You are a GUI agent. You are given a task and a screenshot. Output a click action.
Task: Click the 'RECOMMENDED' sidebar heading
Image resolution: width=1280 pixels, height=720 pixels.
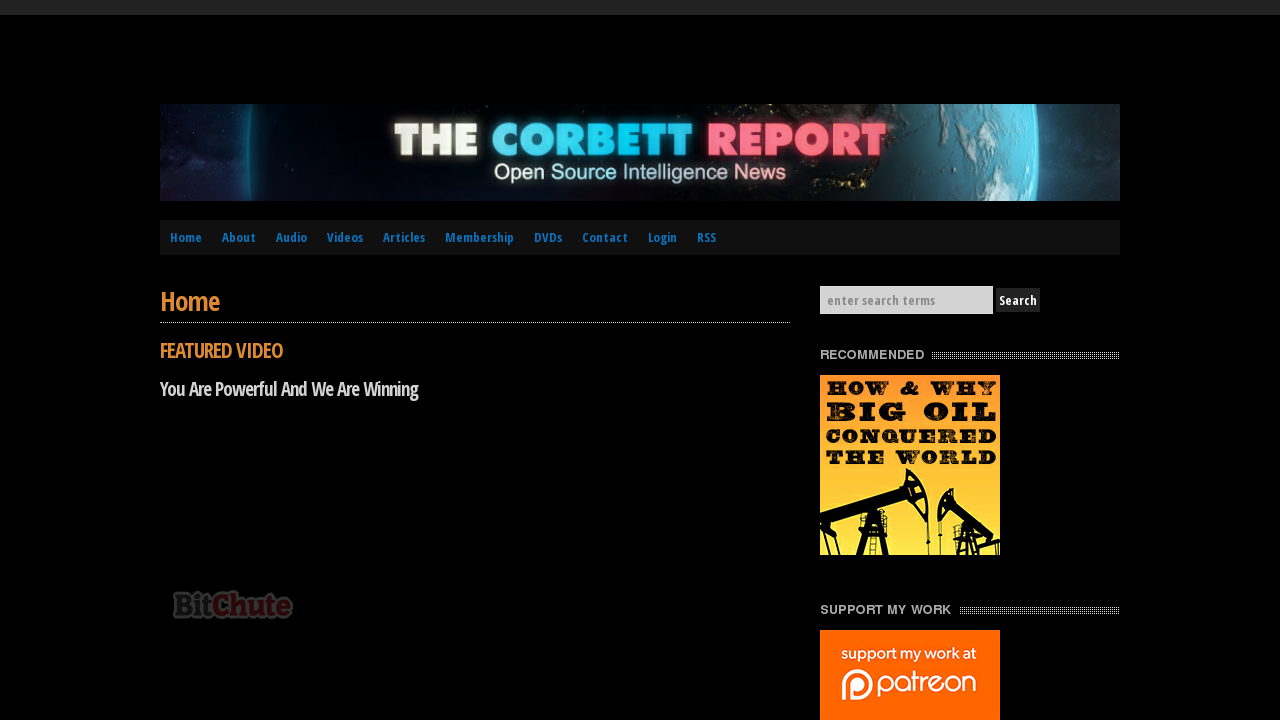click(872, 355)
